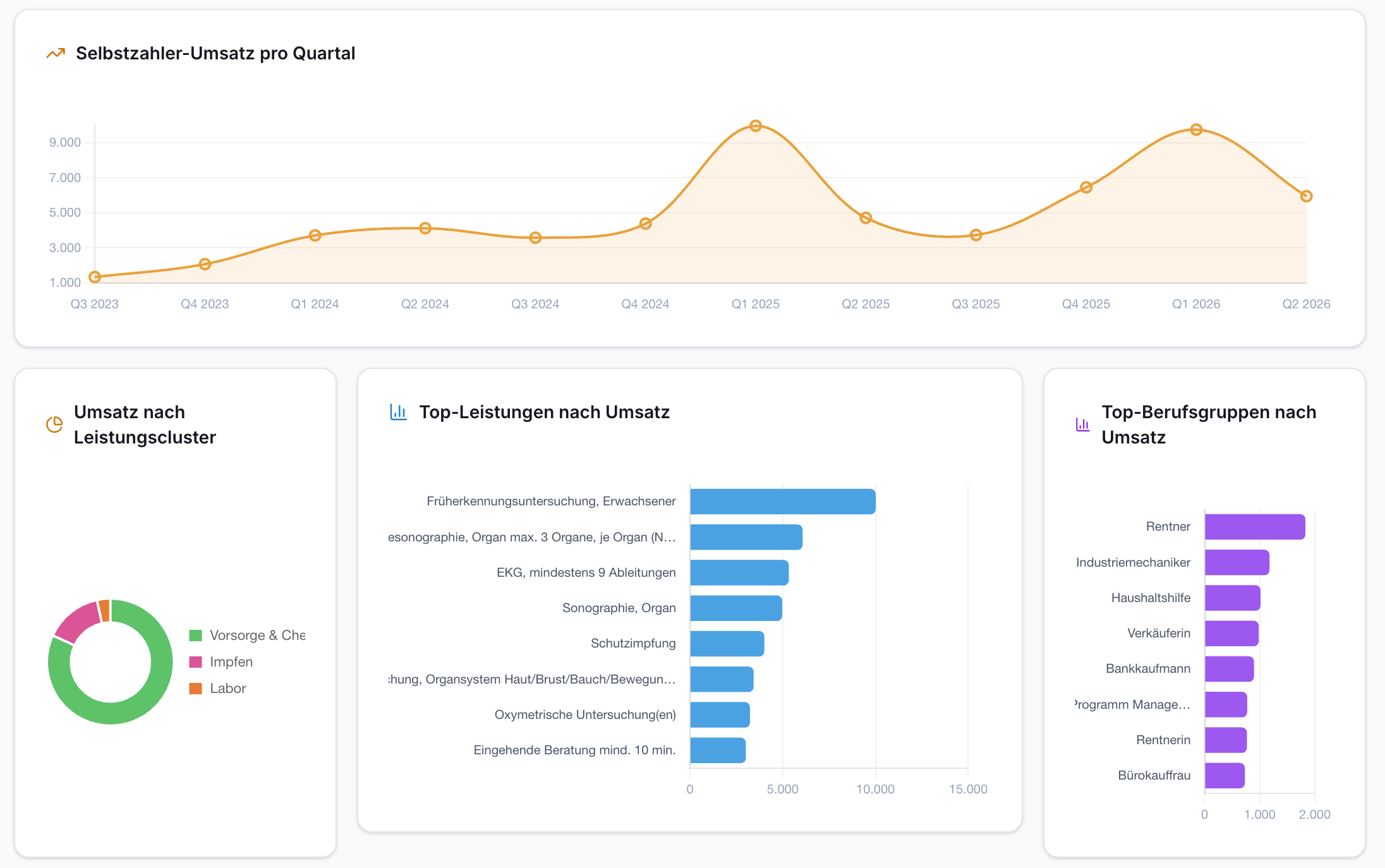Click the 'Selbstzahler-Umsatz pro Quartal' heading
The width and height of the screenshot is (1385, 868).
tap(215, 53)
